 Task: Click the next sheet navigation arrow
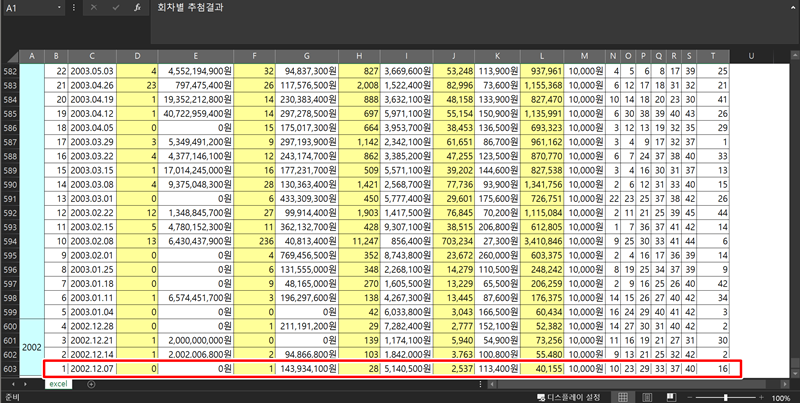click(x=26, y=384)
